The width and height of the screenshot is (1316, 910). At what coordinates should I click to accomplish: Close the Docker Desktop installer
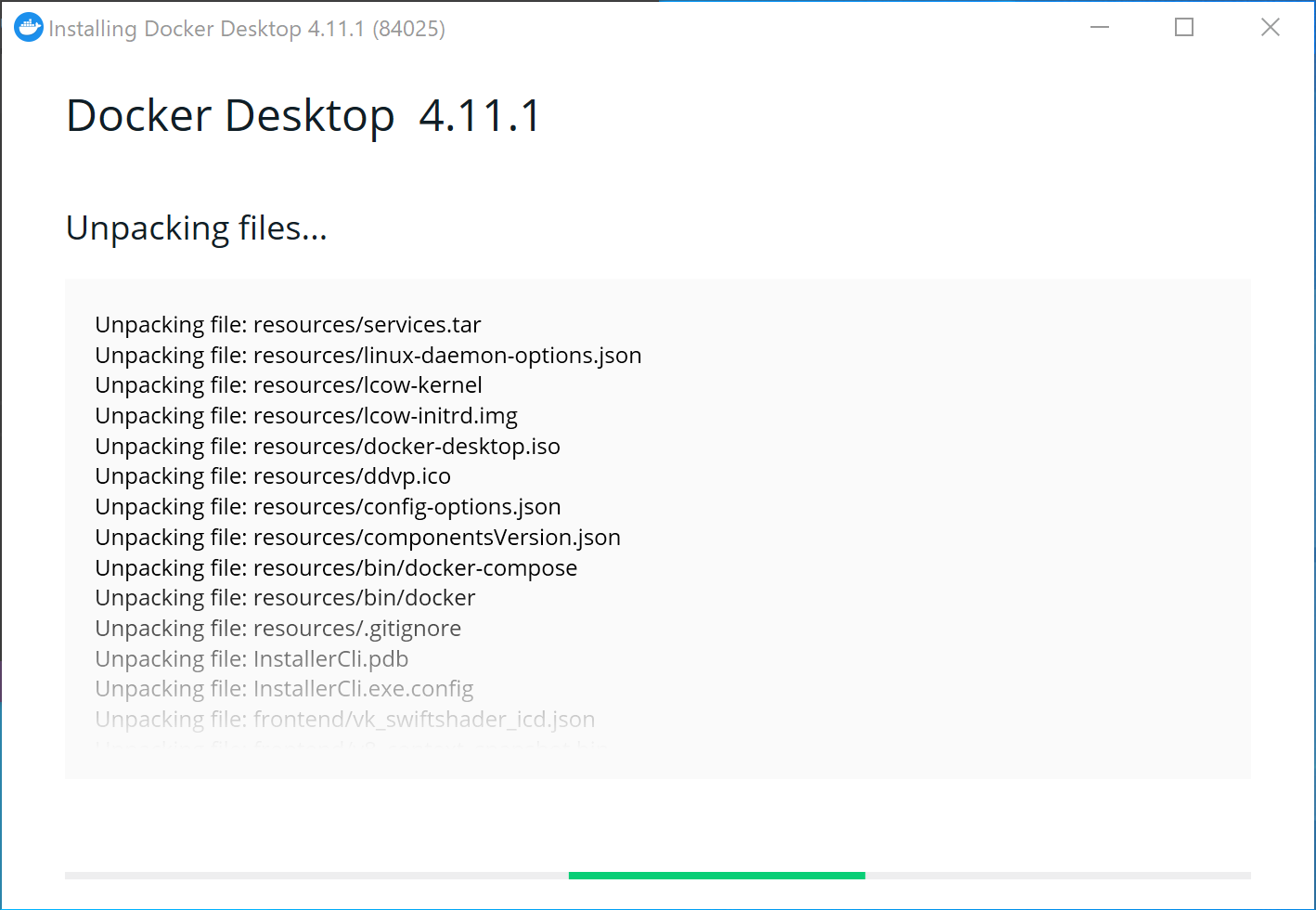pyautogui.click(x=1270, y=28)
